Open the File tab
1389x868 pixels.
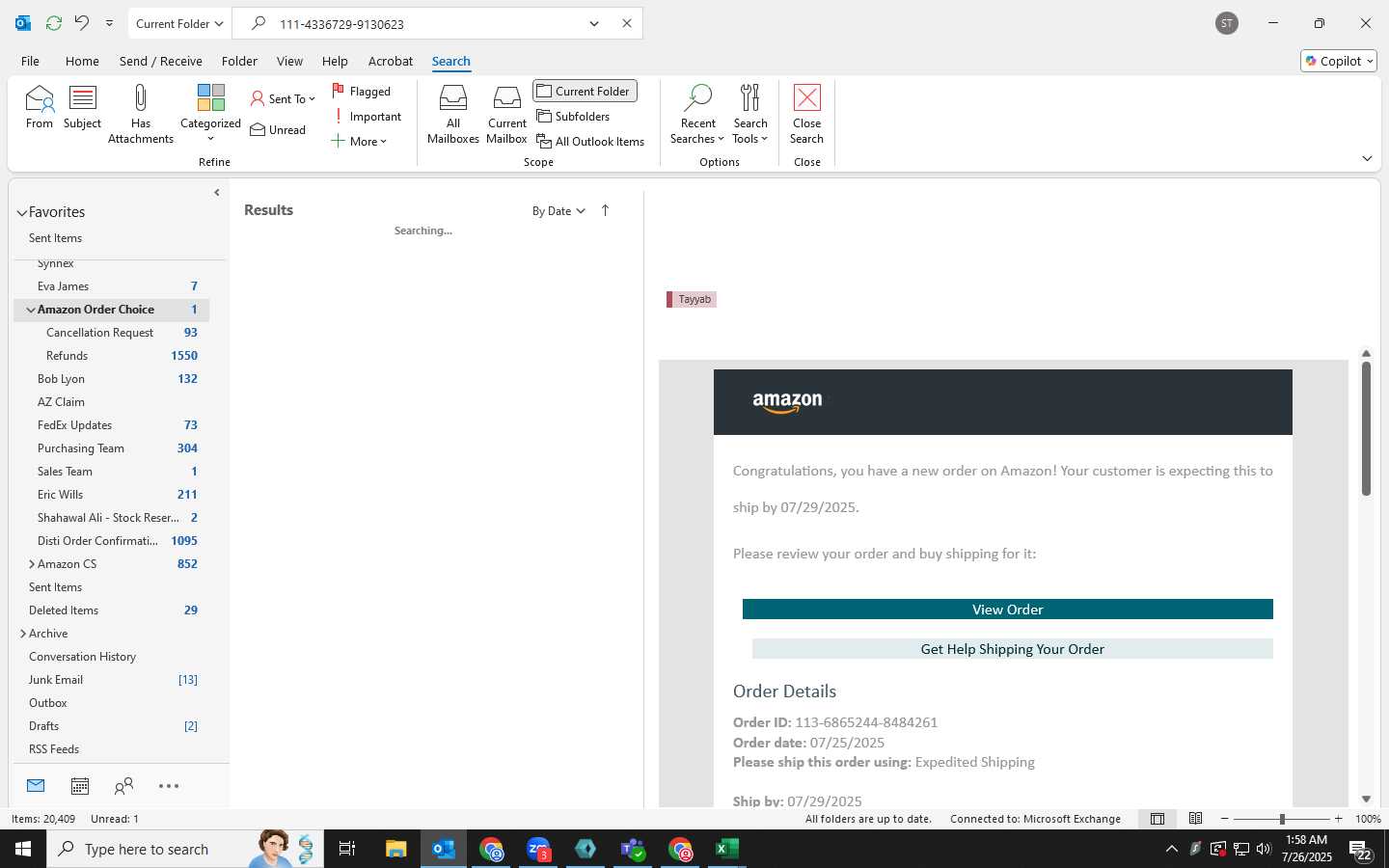point(30,61)
